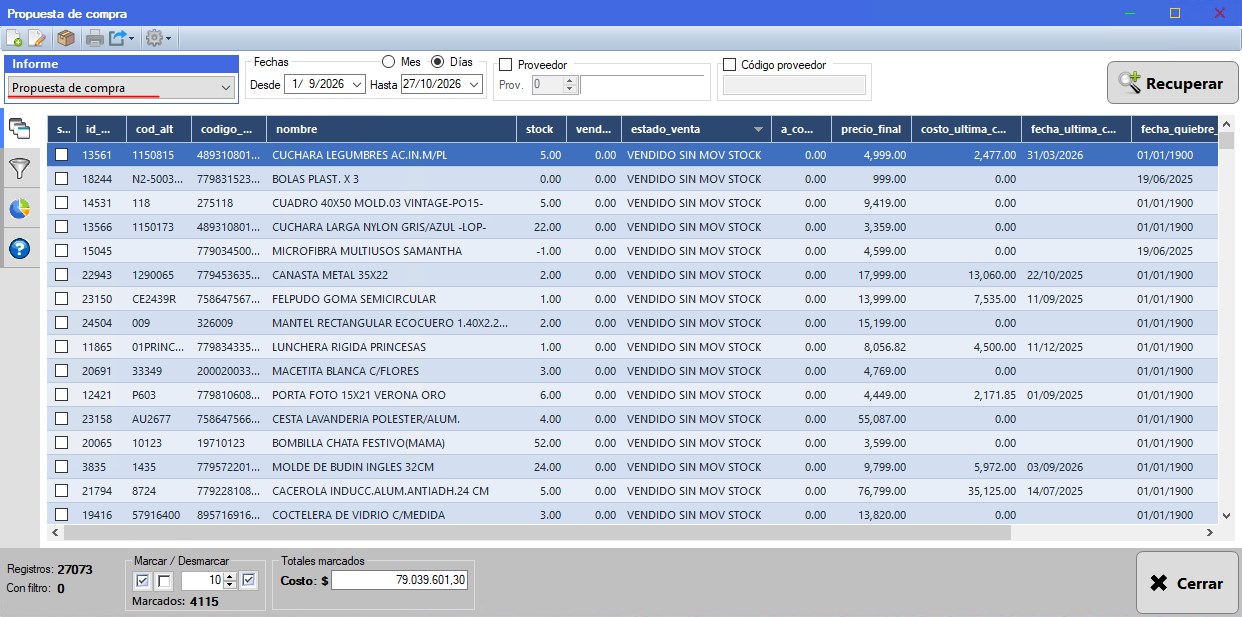The width and height of the screenshot is (1242, 617).
Task: Sort by the stock column header
Action: [541, 129]
